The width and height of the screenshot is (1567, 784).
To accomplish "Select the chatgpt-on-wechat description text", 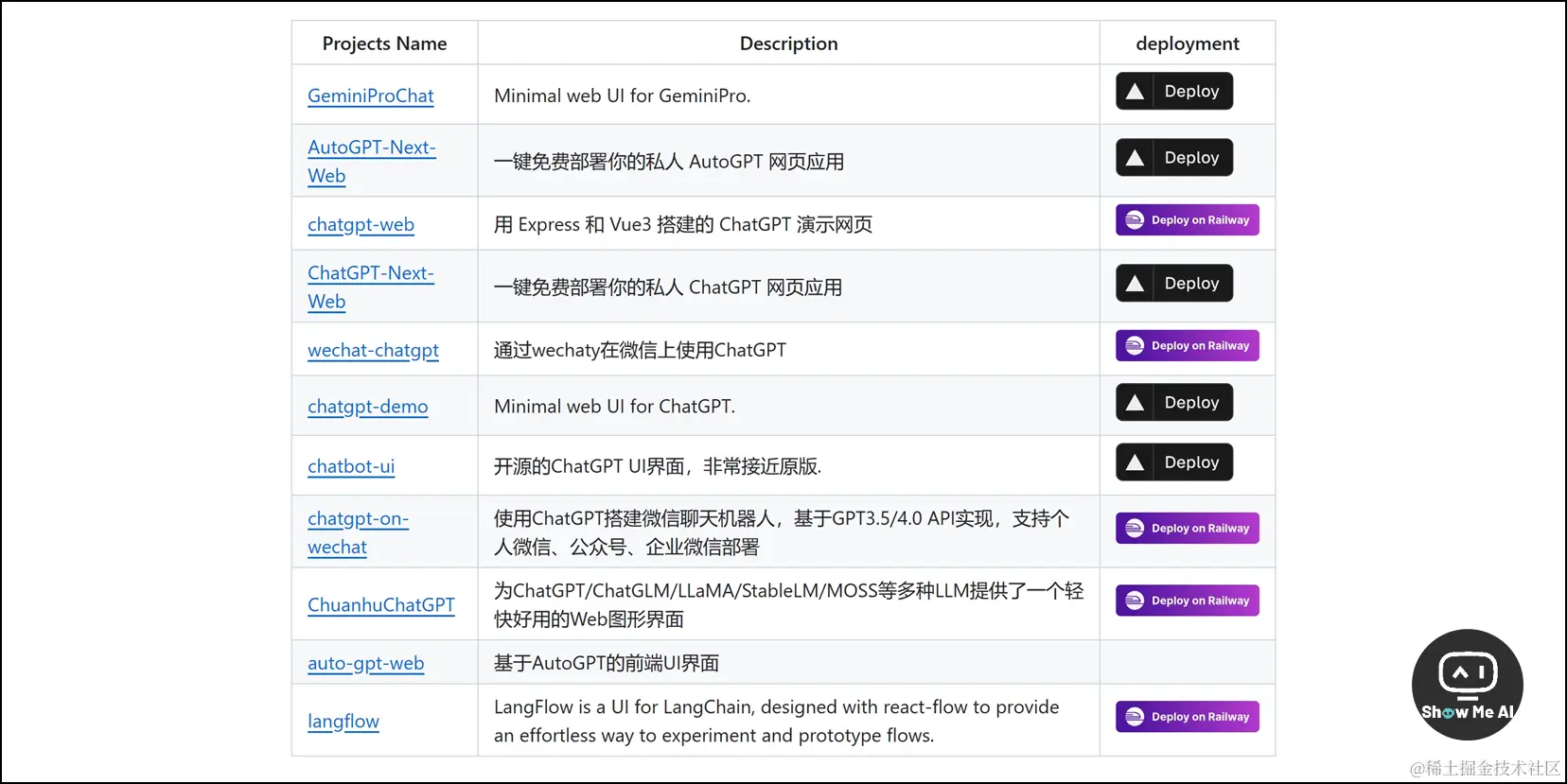I will pyautogui.click(x=782, y=532).
